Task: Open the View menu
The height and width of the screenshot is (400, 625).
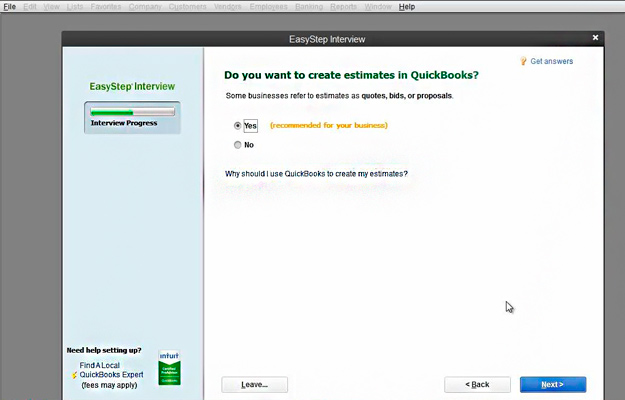Action: coord(51,7)
